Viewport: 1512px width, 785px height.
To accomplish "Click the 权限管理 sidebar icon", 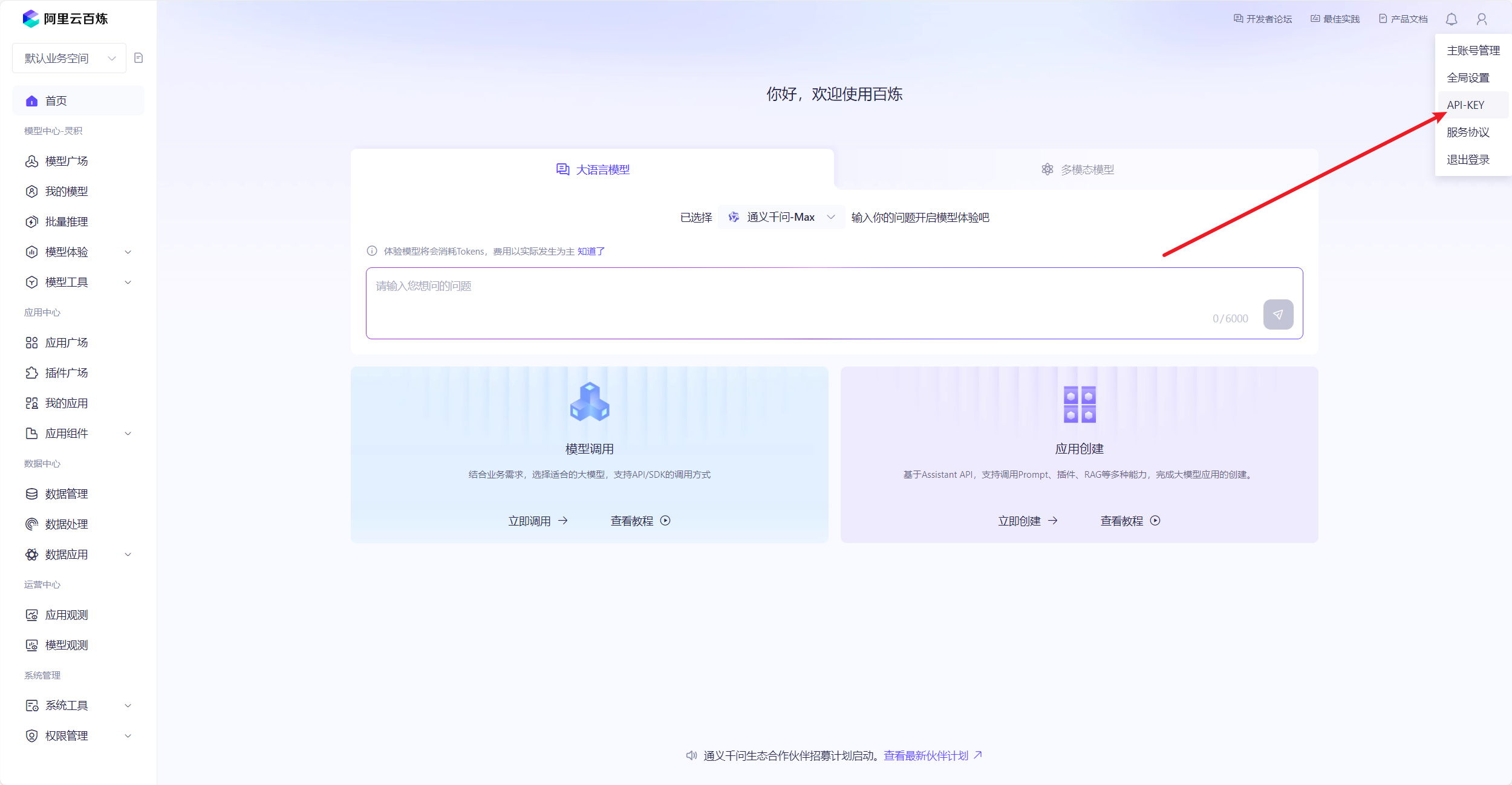I will tap(32, 735).
